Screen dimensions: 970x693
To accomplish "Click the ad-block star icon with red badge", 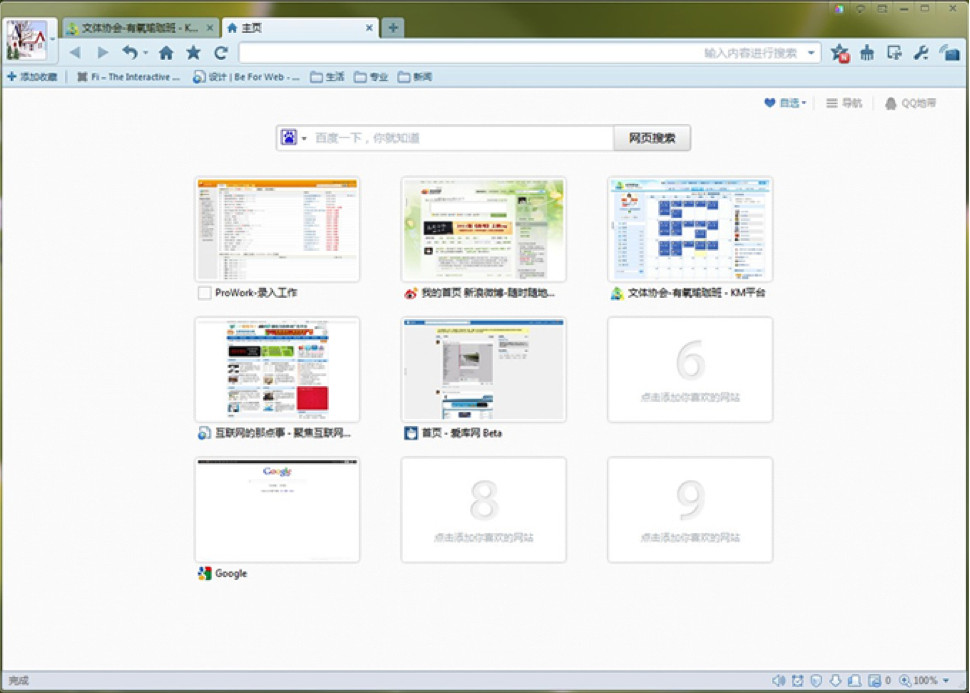I will (x=840, y=53).
